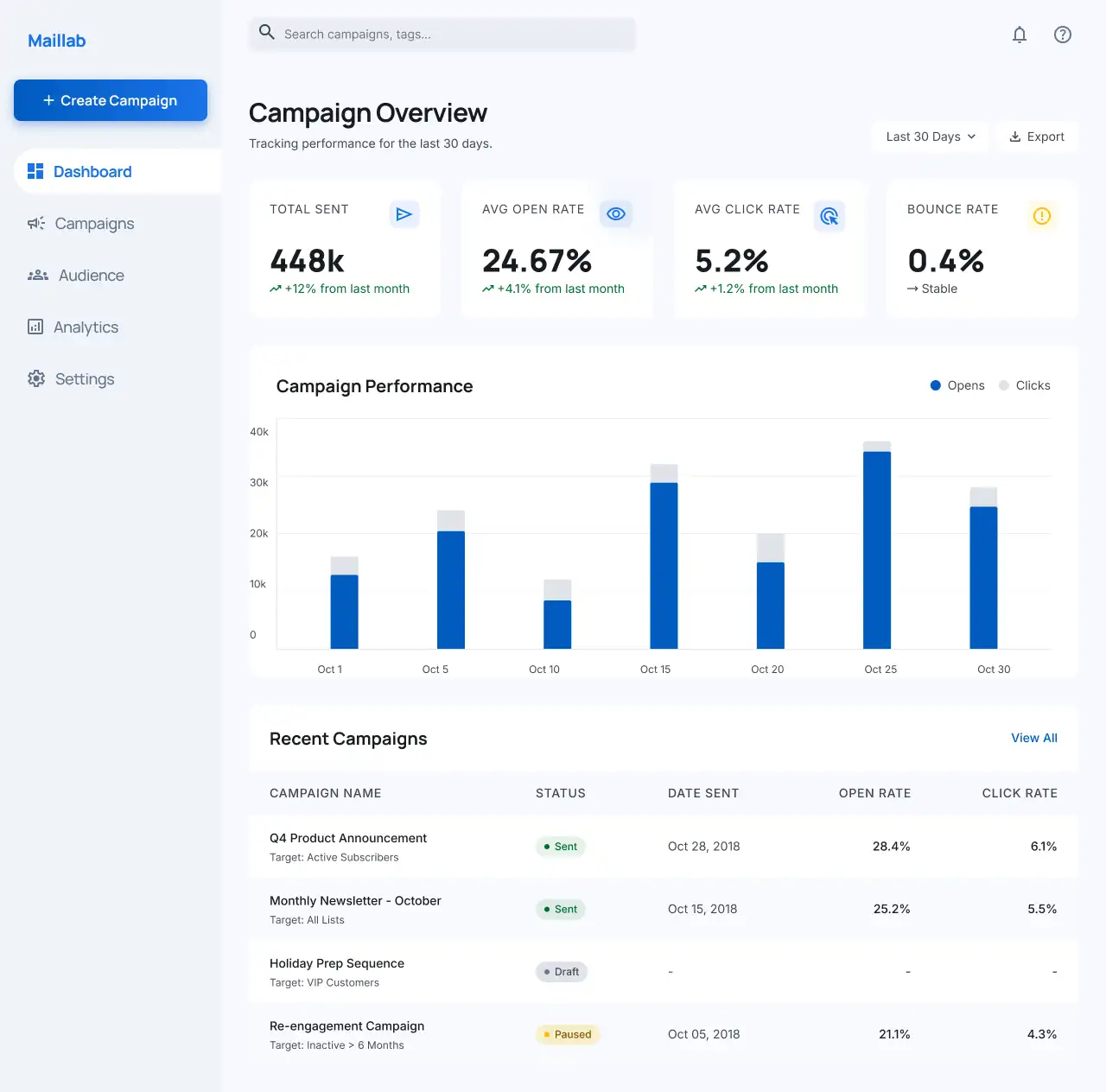
Task: Click the View All link
Action: (1034, 738)
